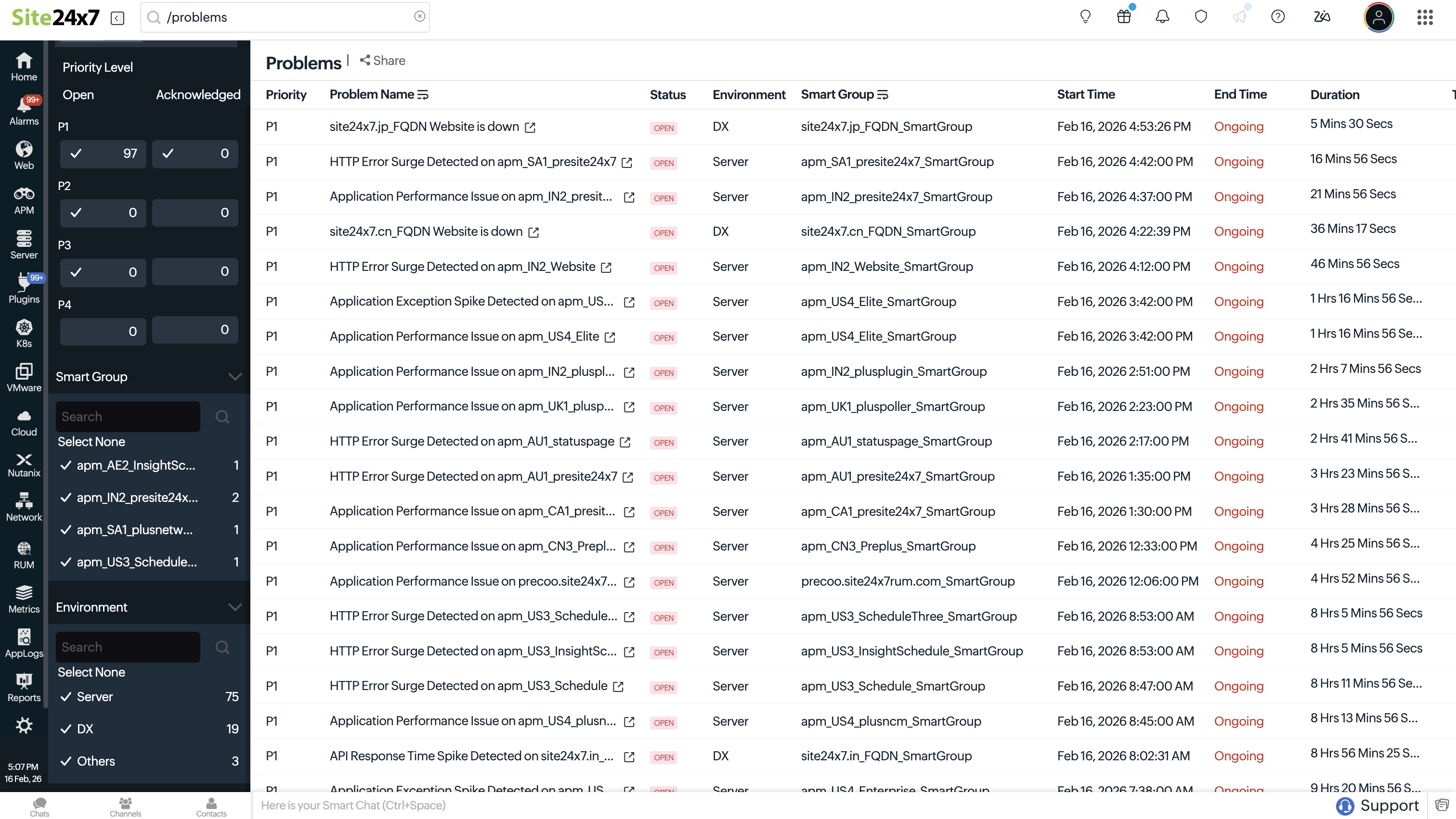Open the Alarms section in sidebar
Screen dimensions: 1456x819
coord(24,111)
